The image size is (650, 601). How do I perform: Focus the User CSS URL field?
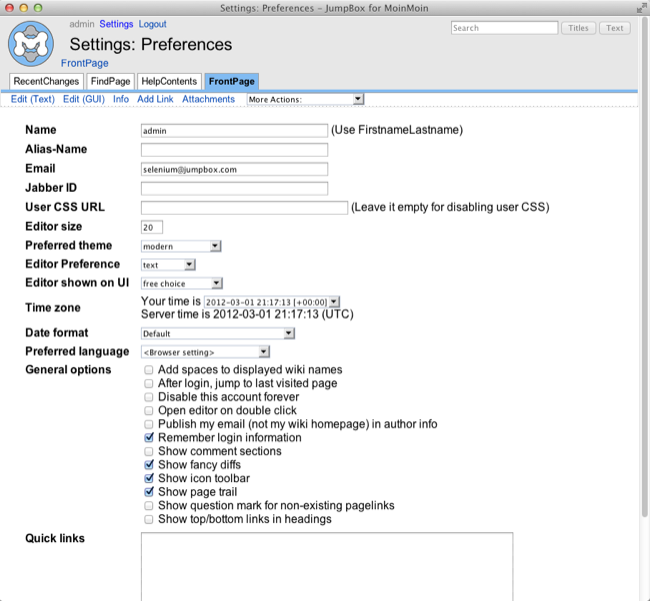(244, 208)
